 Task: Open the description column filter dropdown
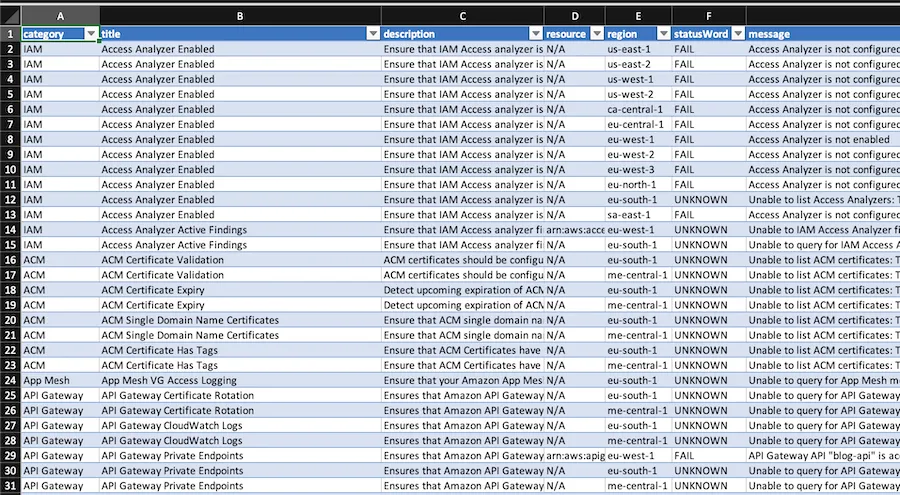[536, 34]
